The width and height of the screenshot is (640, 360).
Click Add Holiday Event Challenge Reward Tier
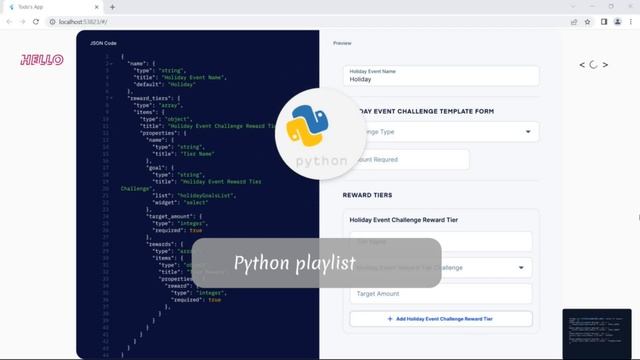(441, 319)
